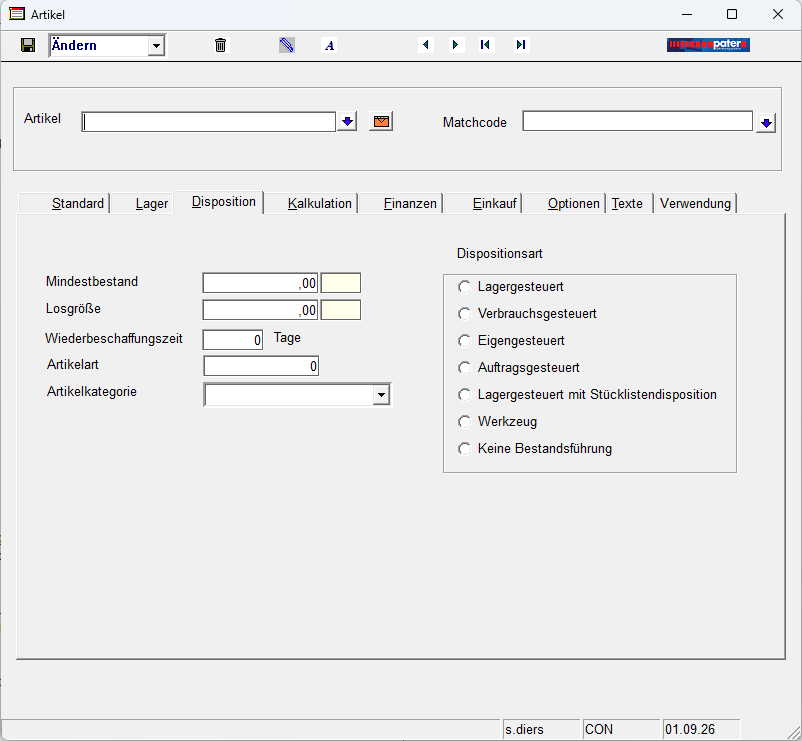This screenshot has height=741, width=802.
Task: Jump to last record icon
Action: (x=521, y=44)
